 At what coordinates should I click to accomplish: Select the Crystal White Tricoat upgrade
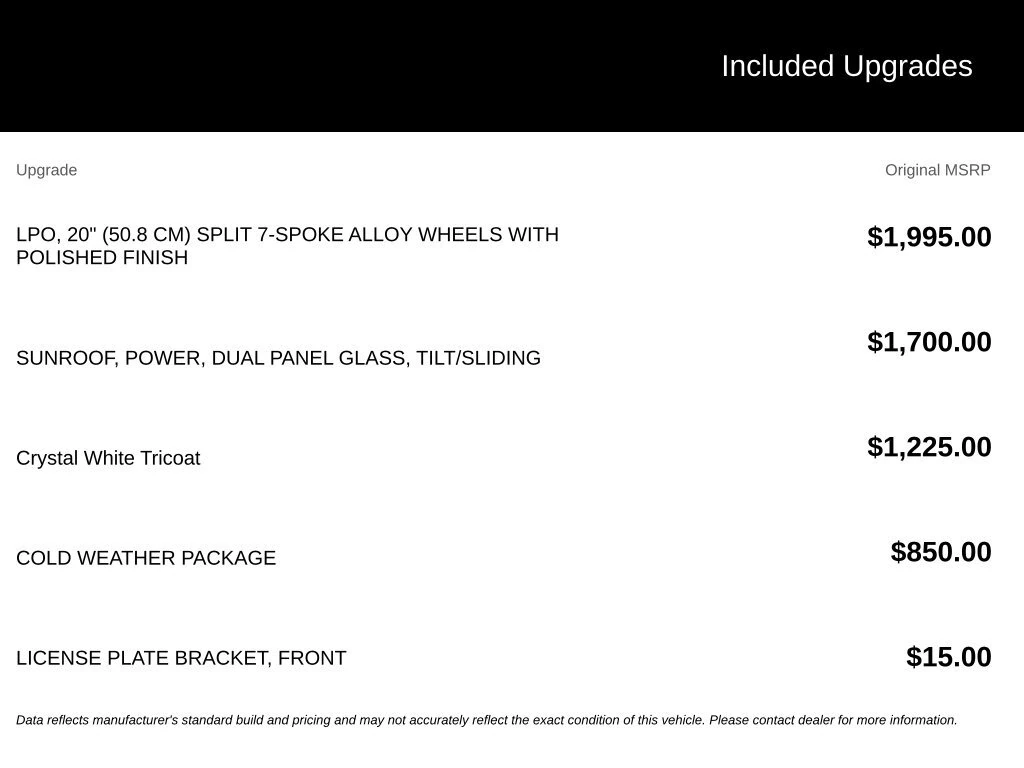tap(108, 458)
